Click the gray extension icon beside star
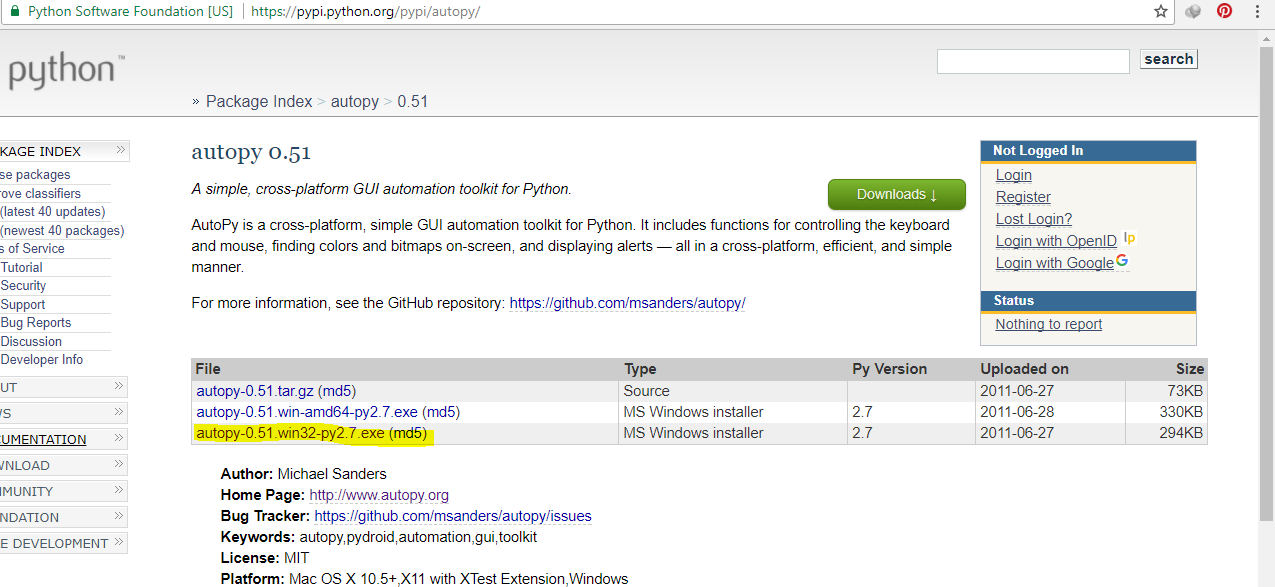 tap(1192, 11)
